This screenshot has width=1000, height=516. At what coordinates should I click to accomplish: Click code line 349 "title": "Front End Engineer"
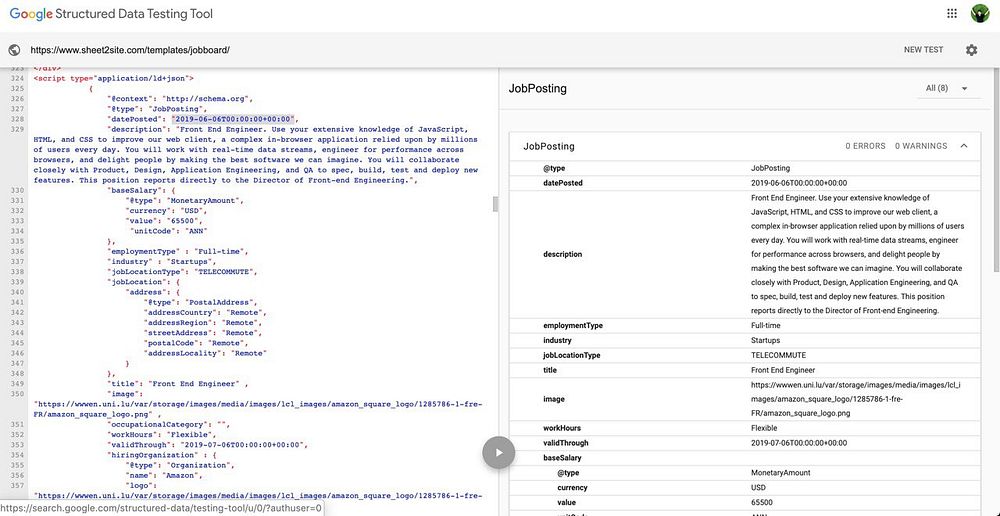177,384
